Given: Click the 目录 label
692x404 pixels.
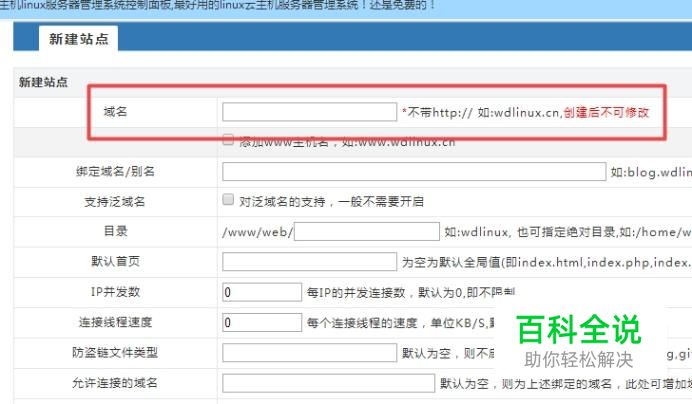Looking at the screenshot, I should pyautogui.click(x=115, y=231).
